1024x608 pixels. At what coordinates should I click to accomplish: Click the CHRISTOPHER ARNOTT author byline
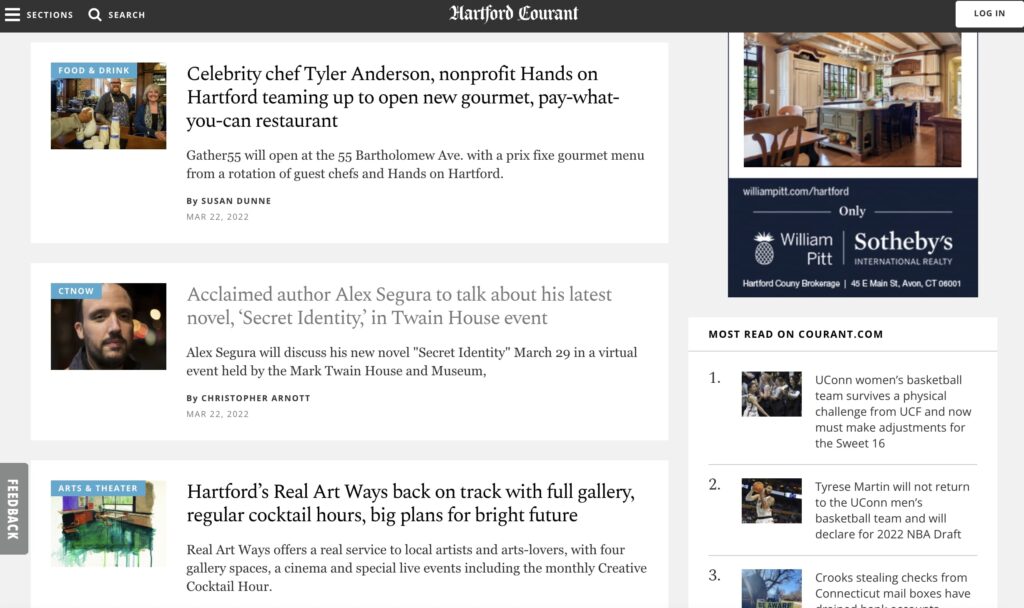coord(257,397)
